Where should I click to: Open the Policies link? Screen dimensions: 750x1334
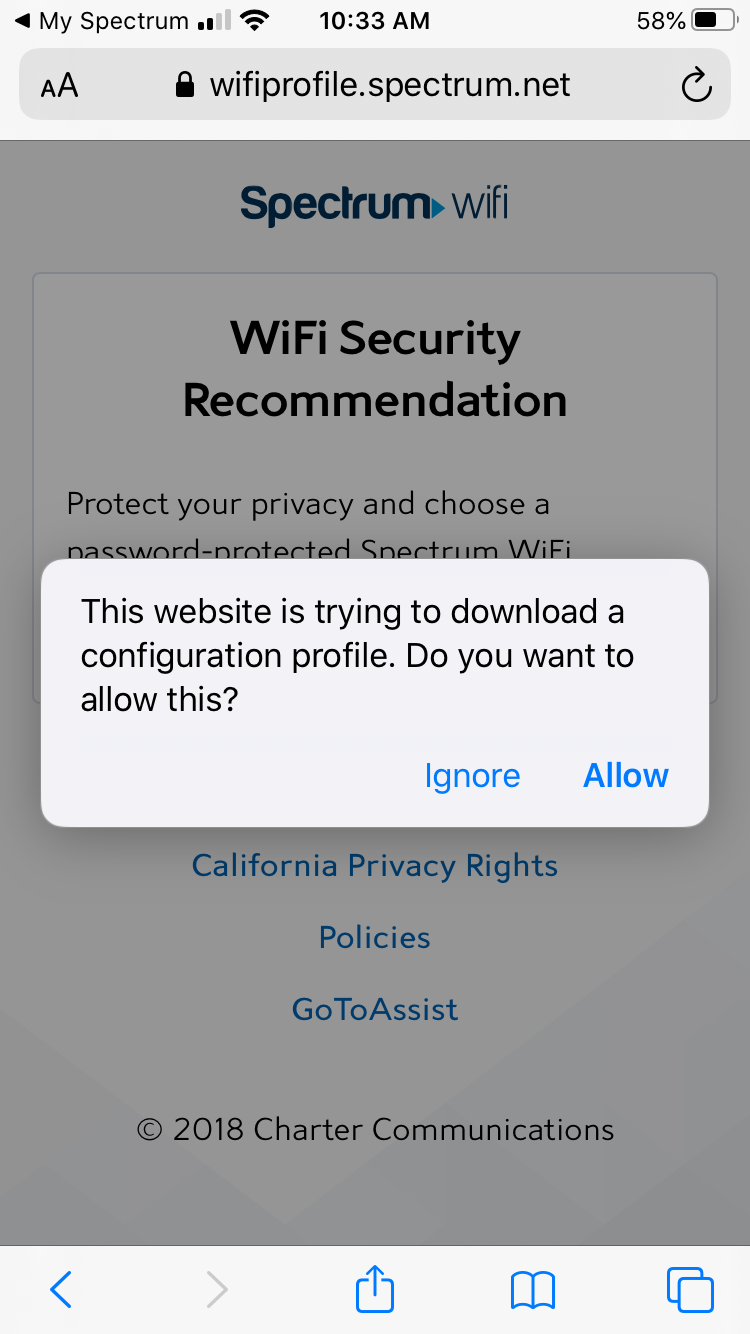[375, 937]
